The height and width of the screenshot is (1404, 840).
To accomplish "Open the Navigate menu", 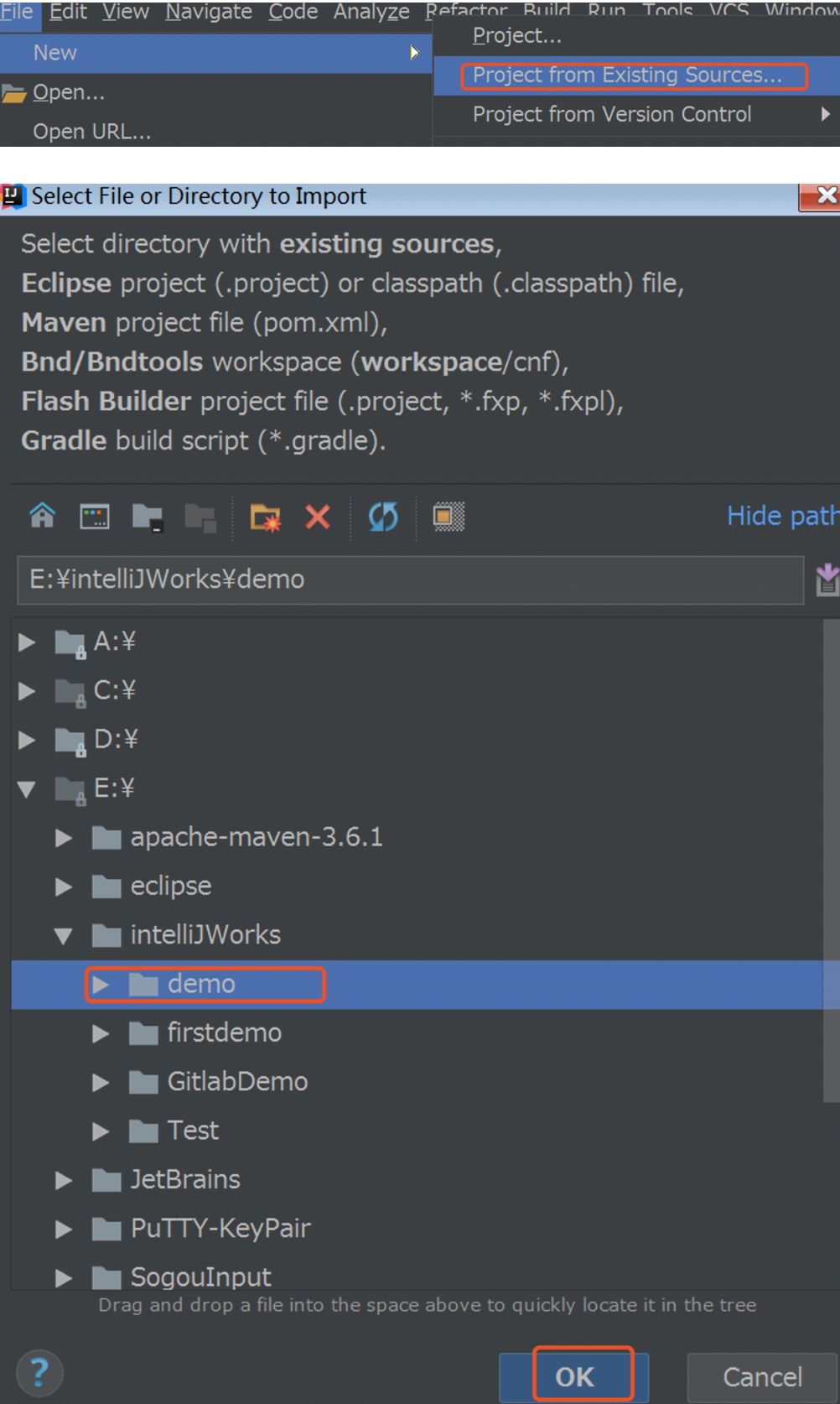I will pyautogui.click(x=209, y=12).
